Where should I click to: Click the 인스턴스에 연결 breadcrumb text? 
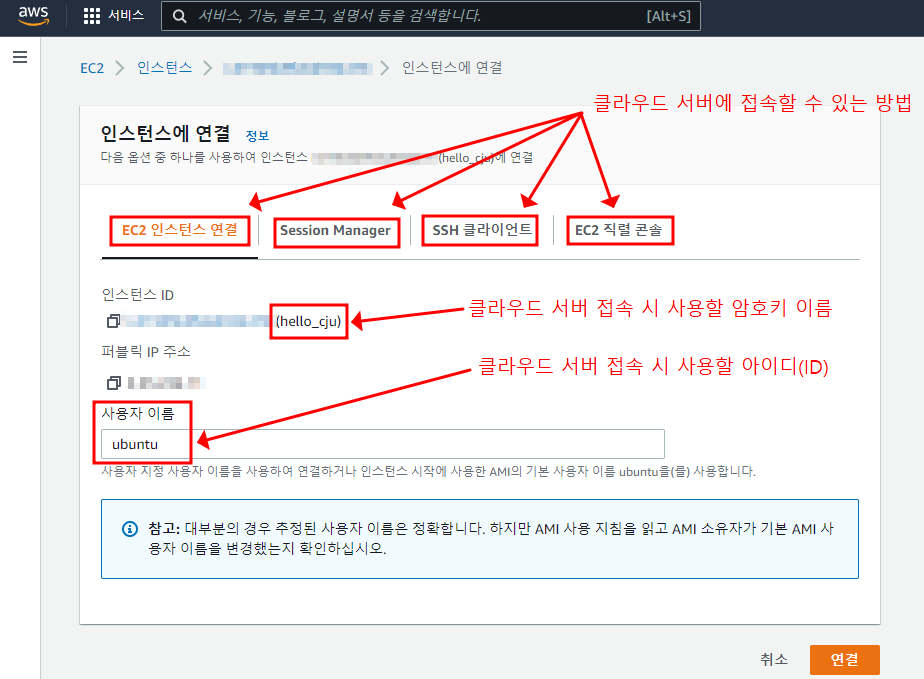[452, 68]
